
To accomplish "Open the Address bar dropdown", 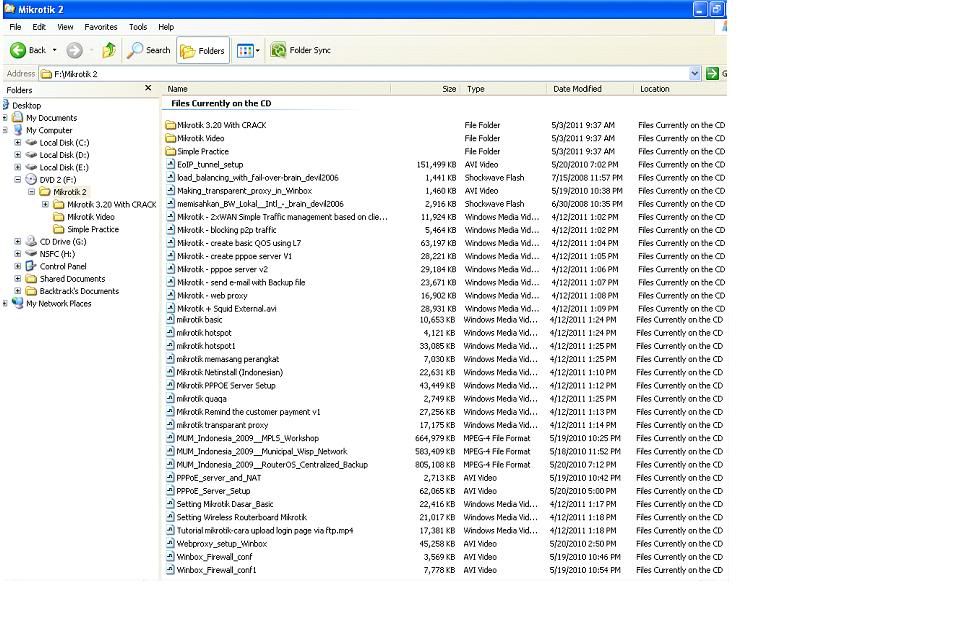I will coord(694,74).
